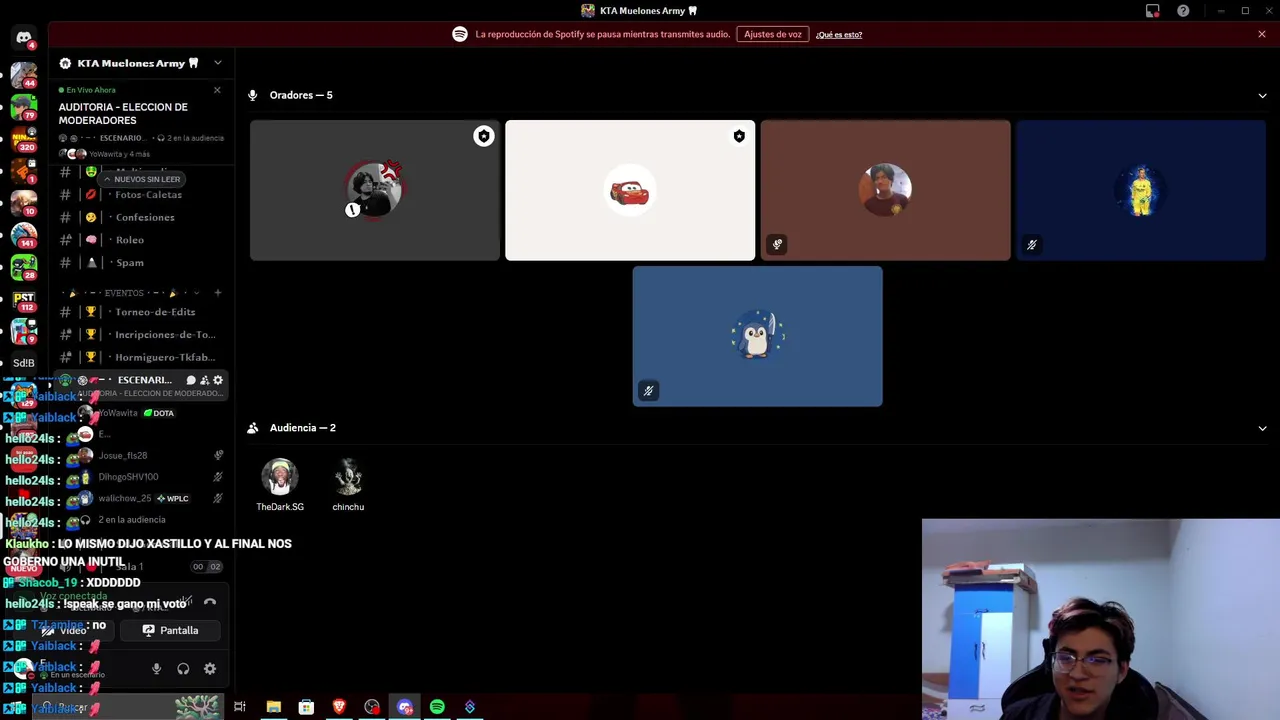Click moderator shield on first speaker tile
The width and height of the screenshot is (1280, 720).
[484, 136]
